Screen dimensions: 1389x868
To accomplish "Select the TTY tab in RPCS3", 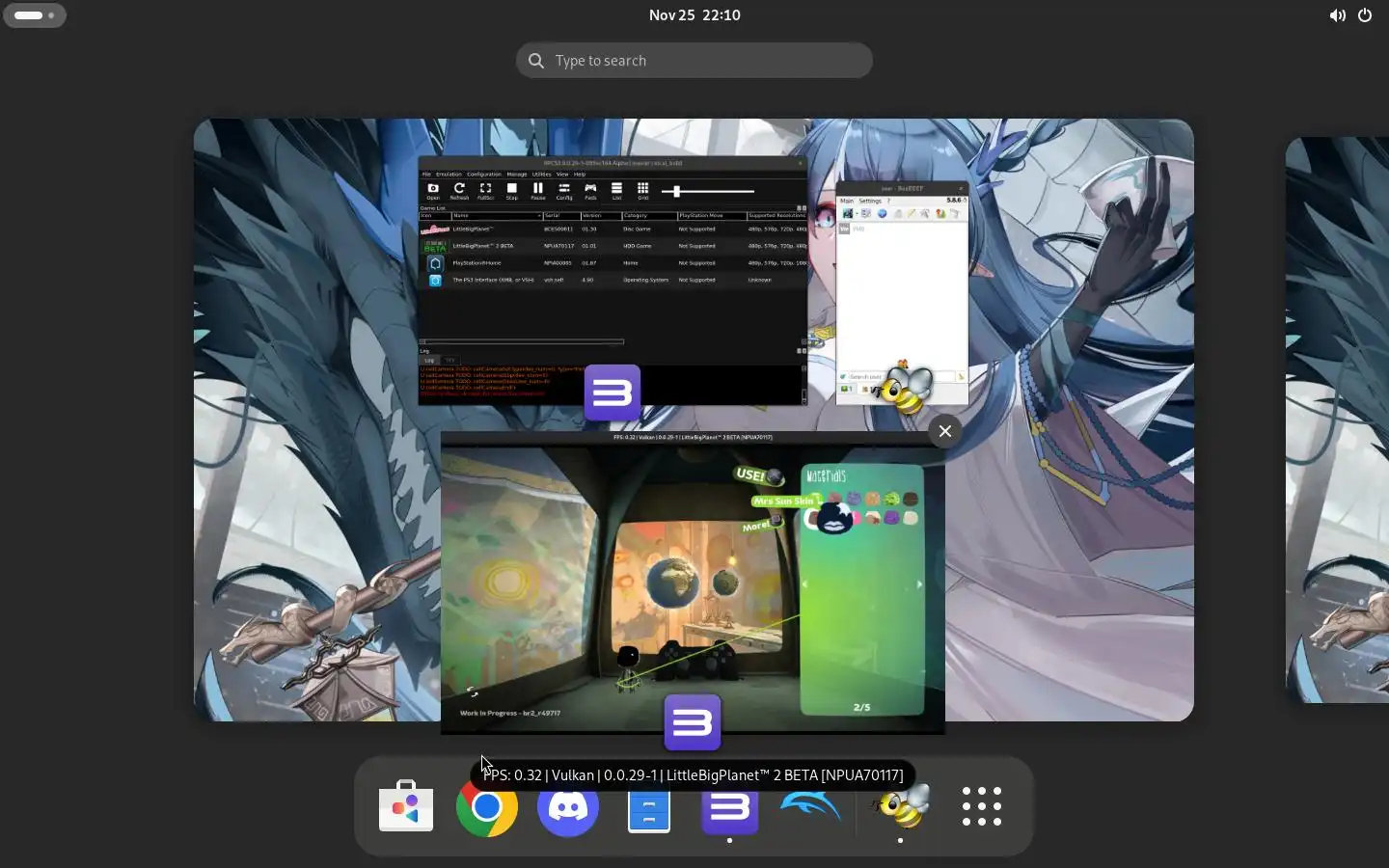I will 450,361.
